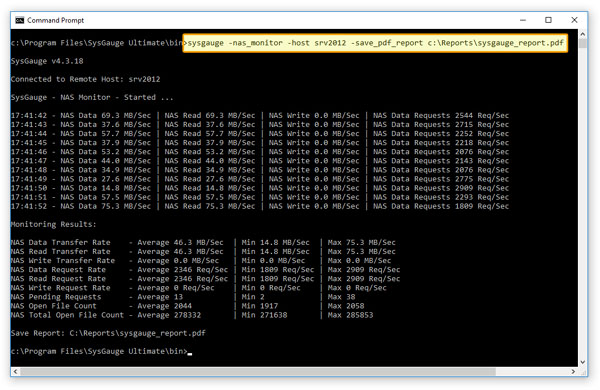The image size is (600, 390).
Task: Click the 17:41:49 NAS Data 27.6 row
Action: click(x=260, y=179)
